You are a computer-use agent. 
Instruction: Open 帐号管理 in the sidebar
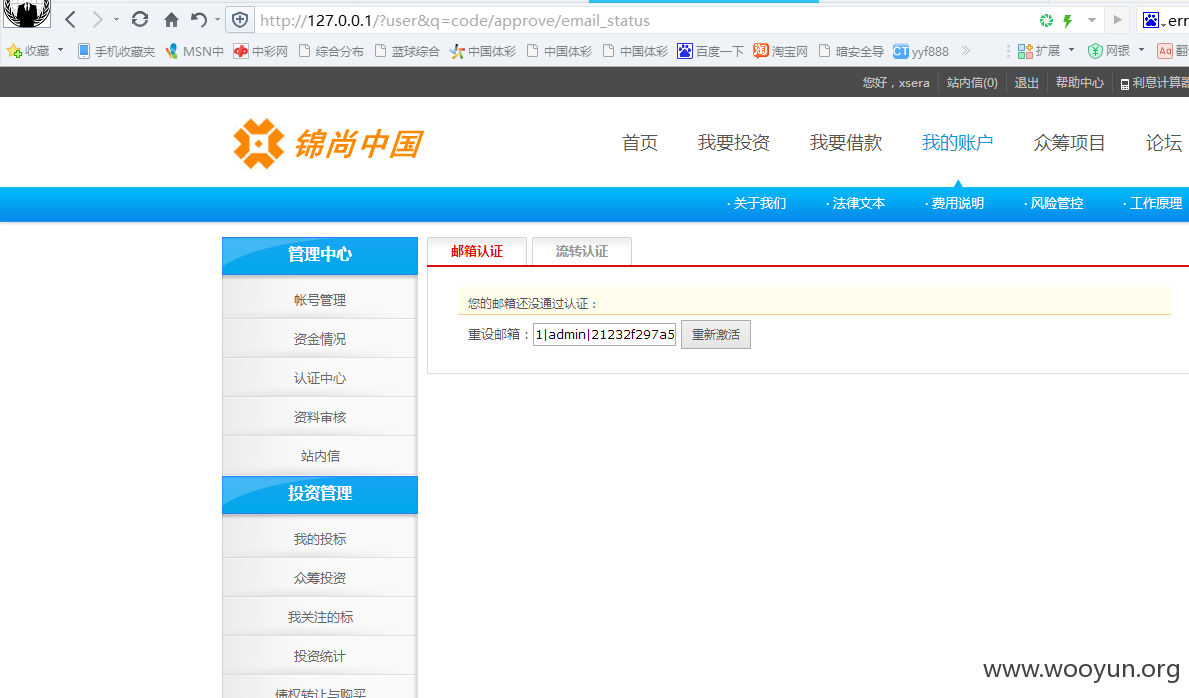point(320,300)
